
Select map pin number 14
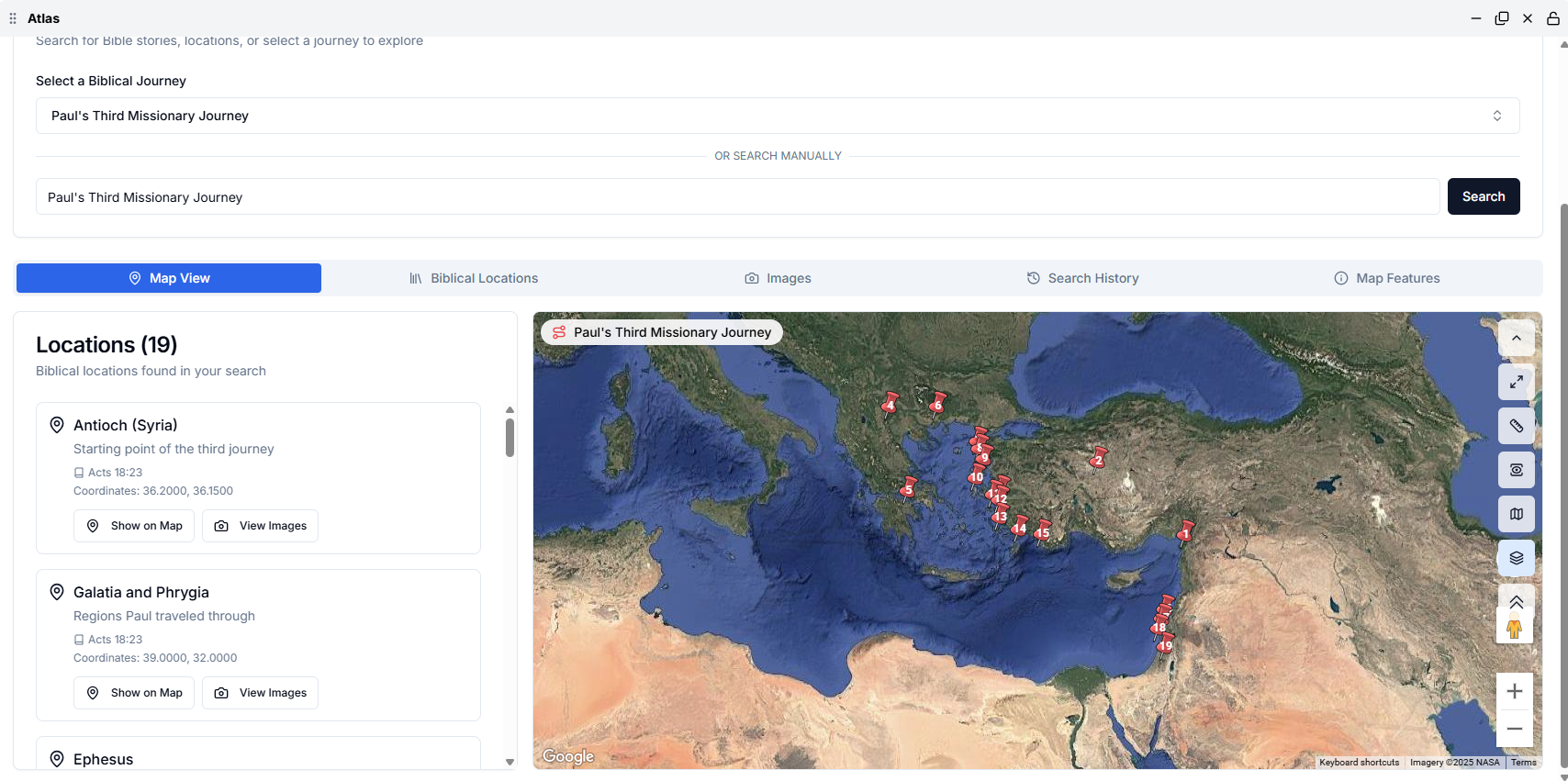pos(1019,527)
